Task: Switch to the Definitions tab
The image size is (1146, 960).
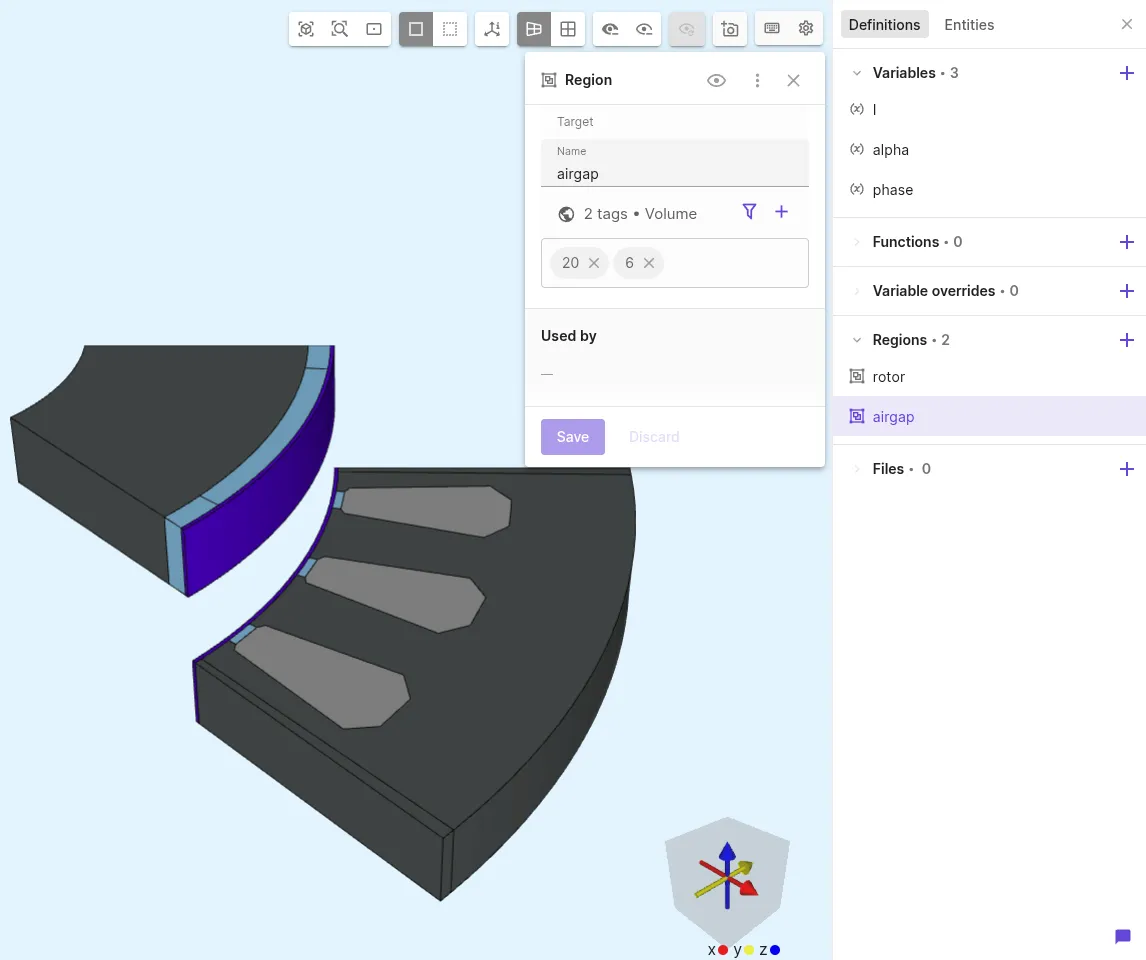Action: tap(884, 25)
